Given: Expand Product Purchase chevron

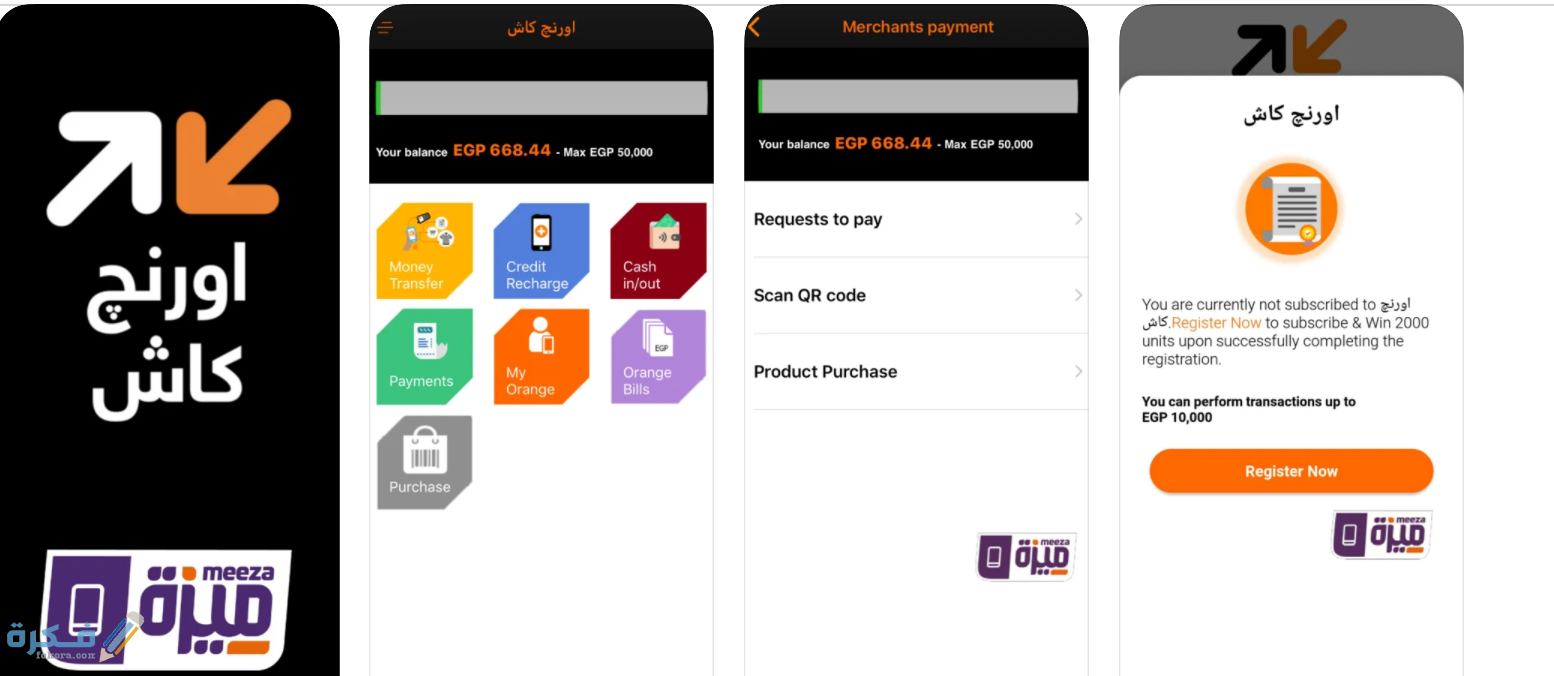Looking at the screenshot, I should tap(1078, 371).
